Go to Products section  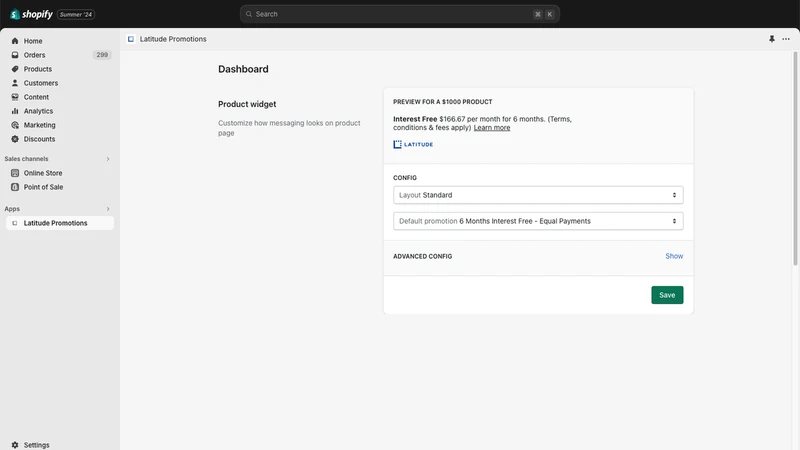click(38, 69)
